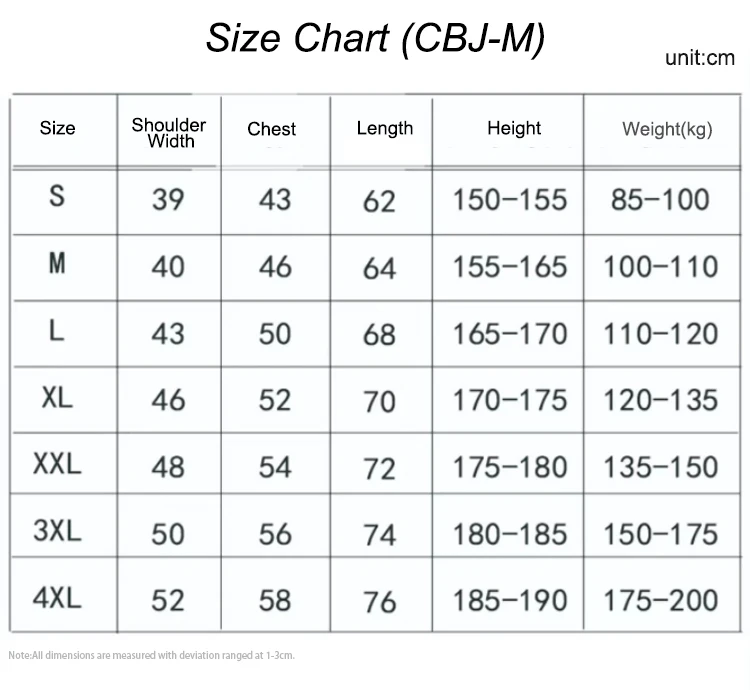Screen dimensions: 750x690
Task: Click the unit:cm label
Action: click(x=699, y=59)
